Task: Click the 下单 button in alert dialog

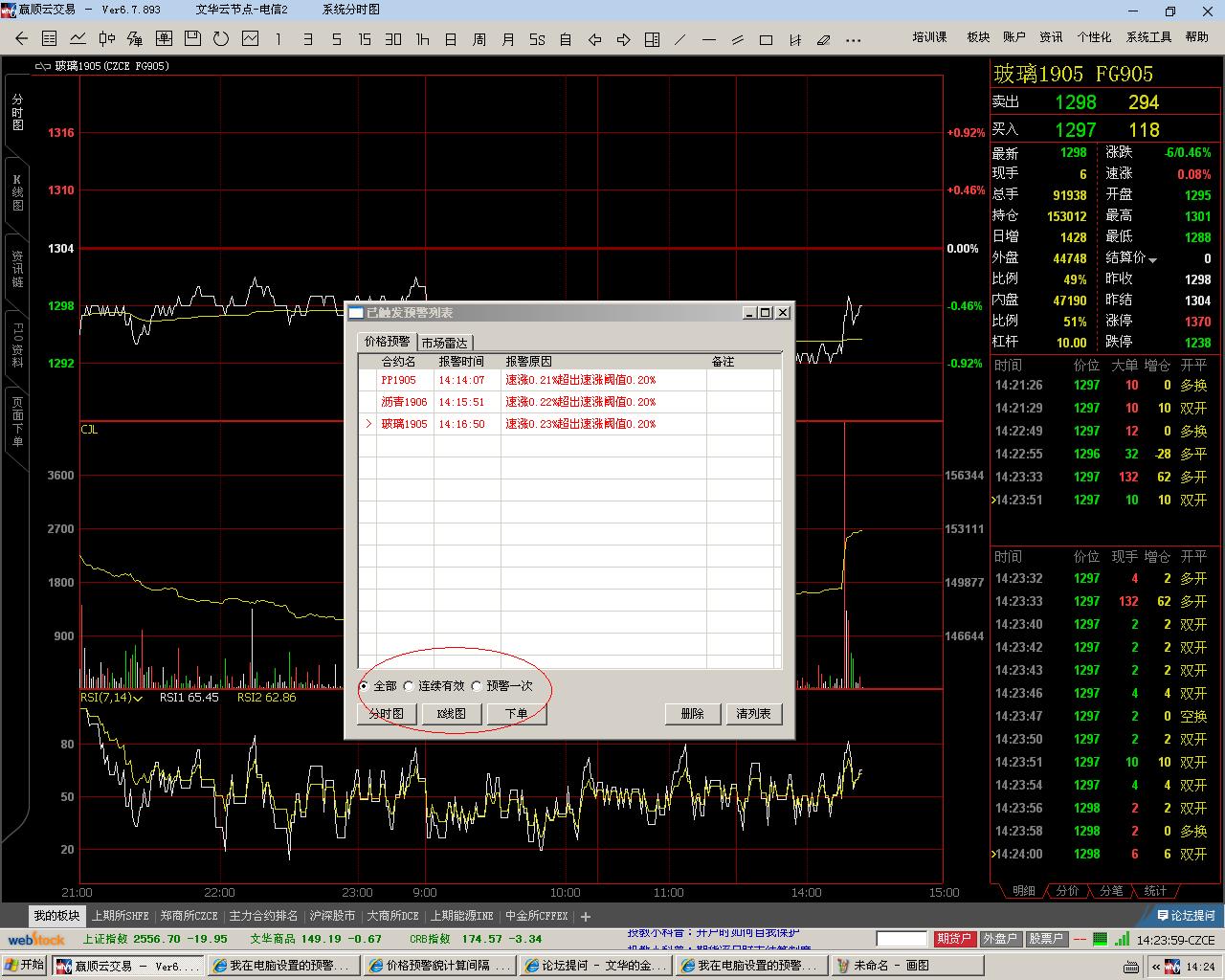Action: tap(516, 714)
